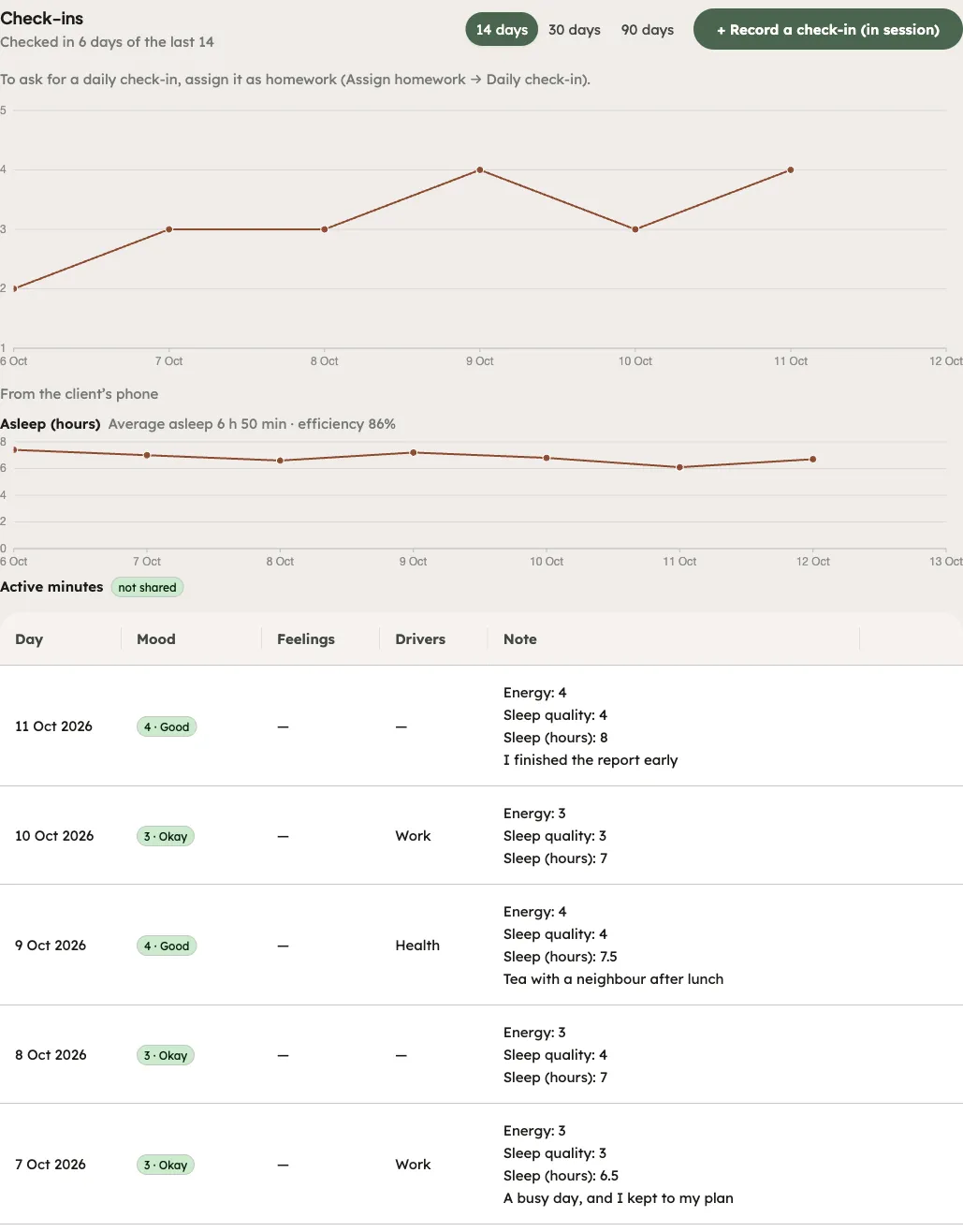Viewport: 963px width, 1232px height.
Task: Click the '3 · Okay' badge for 10 Oct 2026
Action: click(166, 836)
